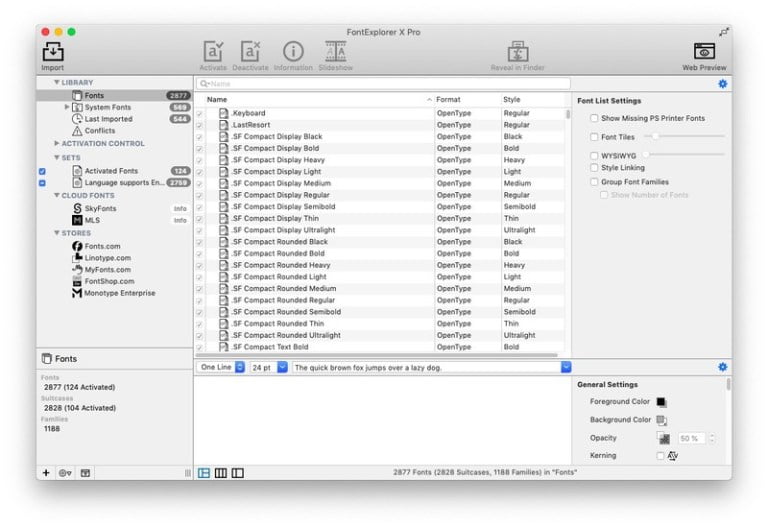Click the plus button to add set

[46, 473]
